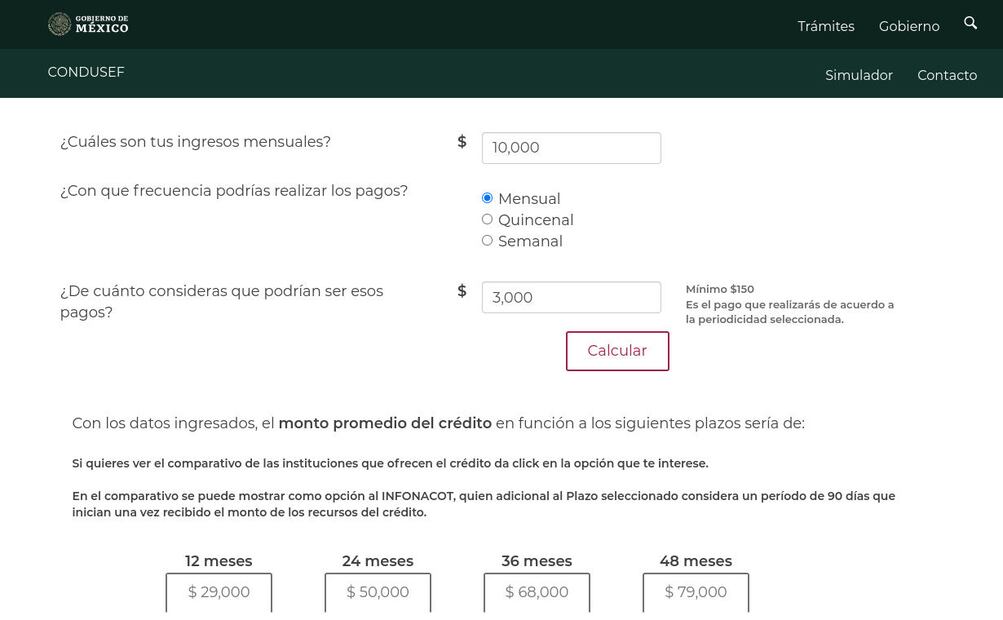This screenshot has height=620, width=1003.
Task: Click the '24 meses' heading
Action: pos(377,561)
